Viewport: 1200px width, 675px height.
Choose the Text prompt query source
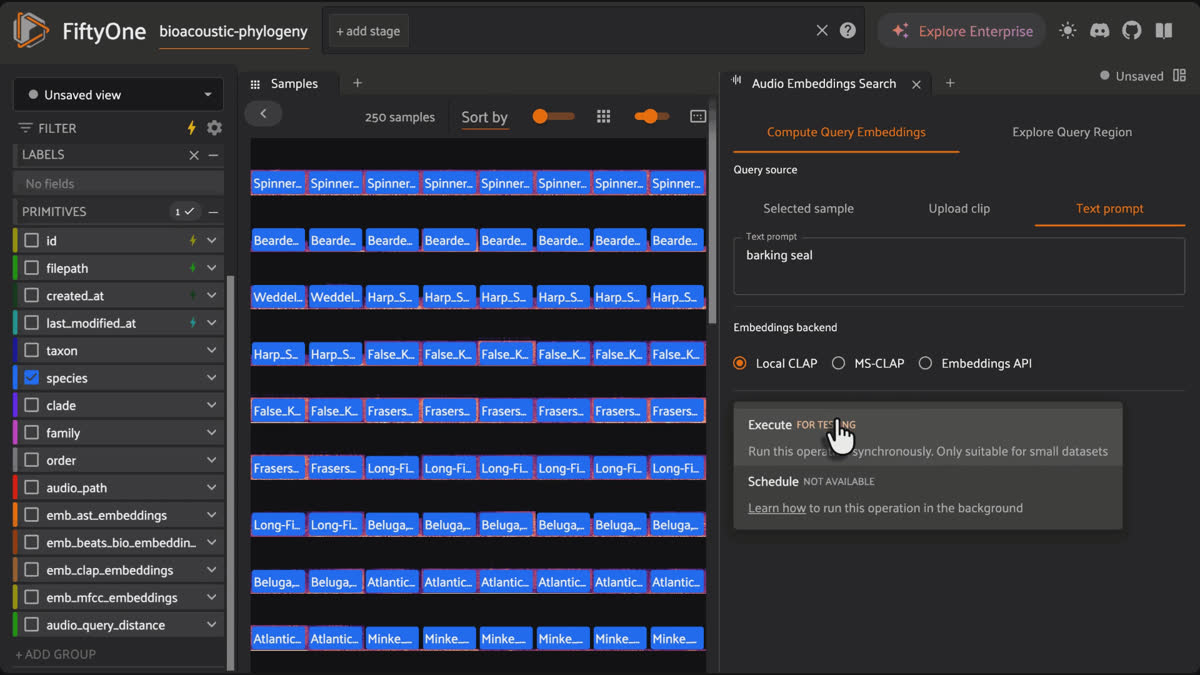pyautogui.click(x=1110, y=209)
